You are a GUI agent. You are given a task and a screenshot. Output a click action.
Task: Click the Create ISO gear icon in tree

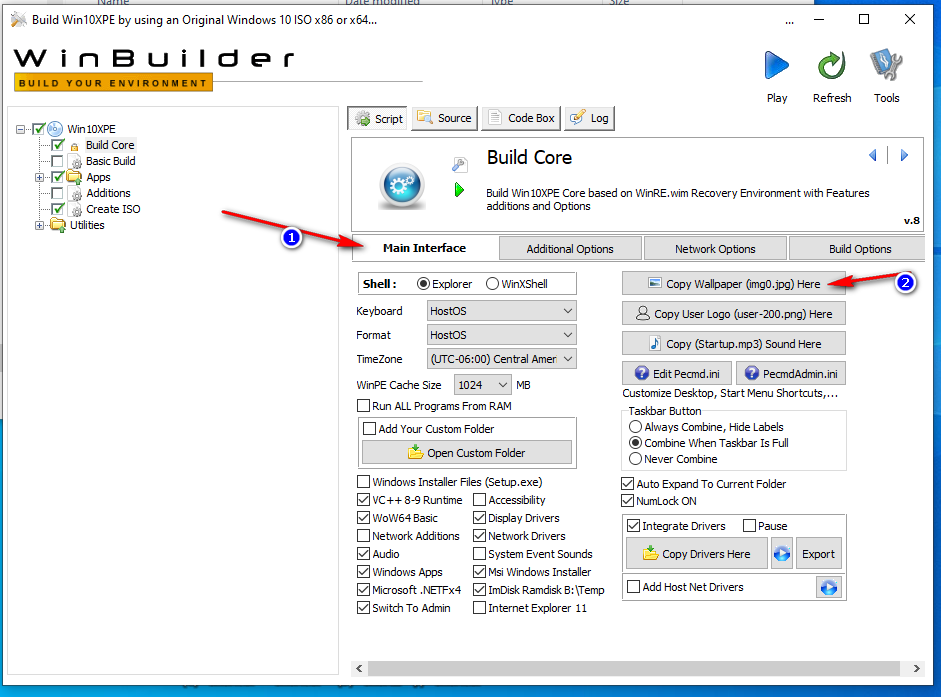(x=76, y=210)
